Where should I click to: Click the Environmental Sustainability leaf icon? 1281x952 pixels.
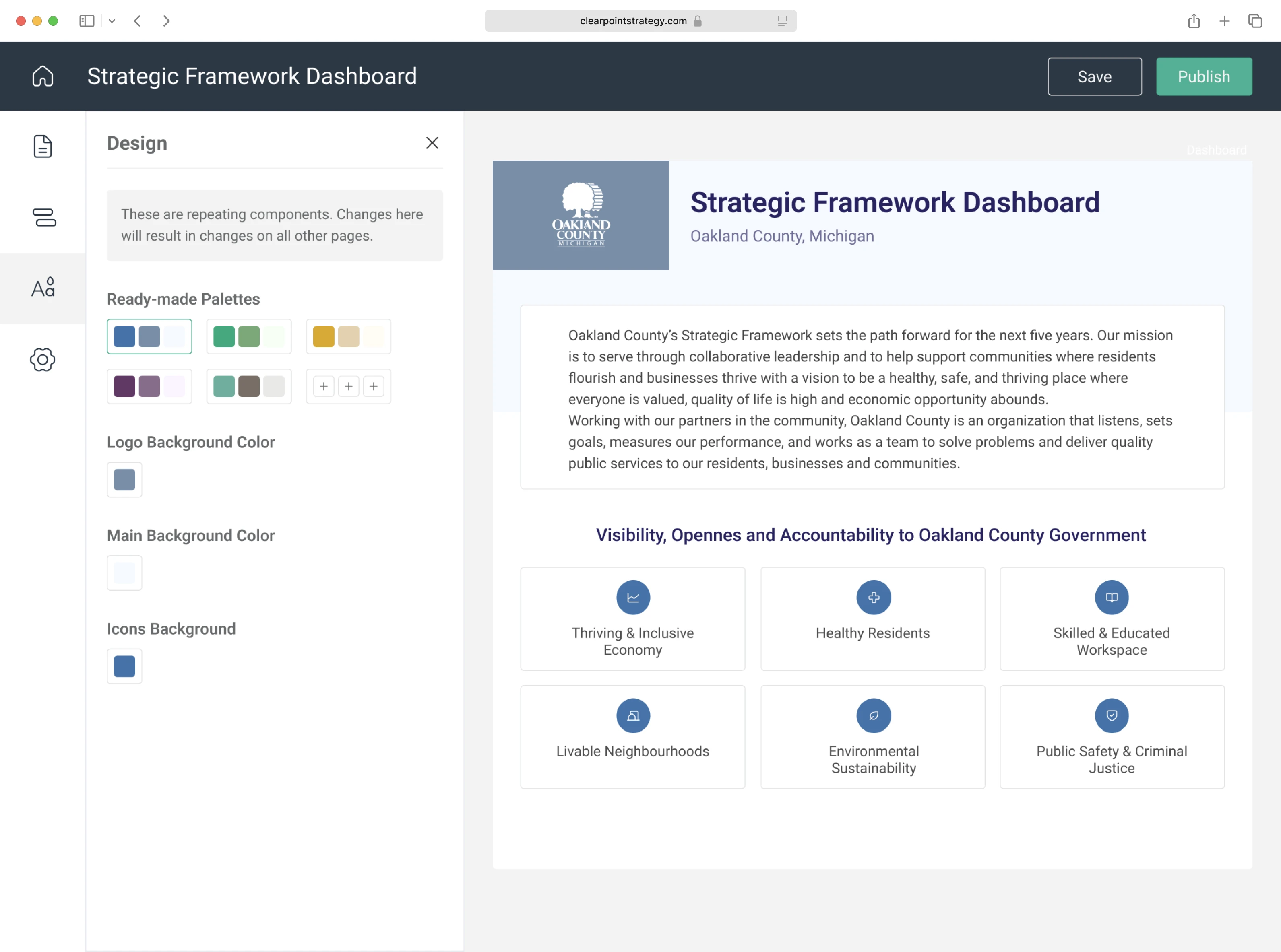[x=873, y=715]
